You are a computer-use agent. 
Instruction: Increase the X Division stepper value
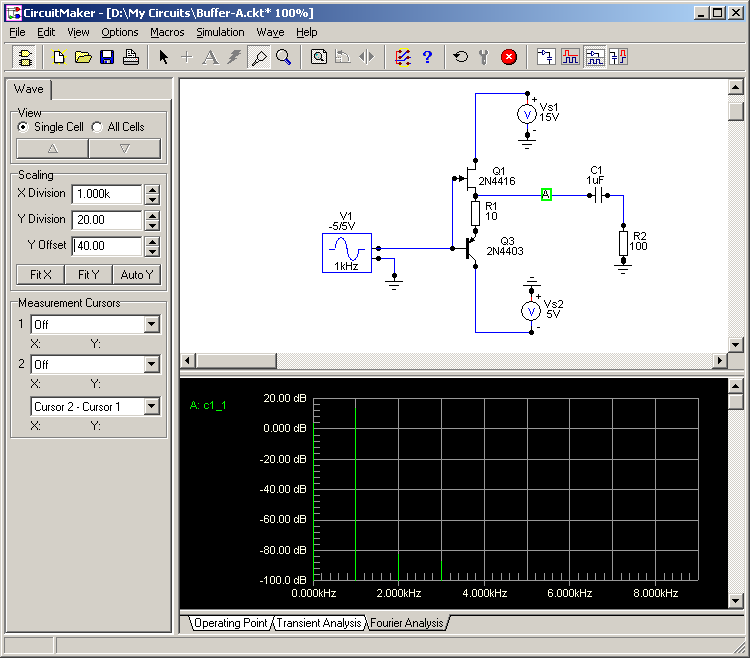(153, 190)
